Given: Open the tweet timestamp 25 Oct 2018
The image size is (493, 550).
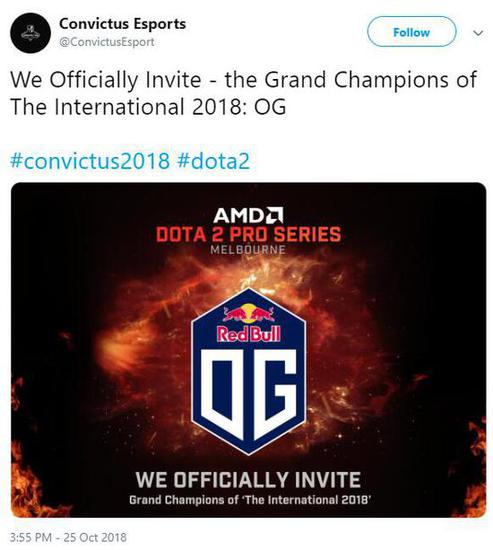Looking at the screenshot, I should pos(68,537).
